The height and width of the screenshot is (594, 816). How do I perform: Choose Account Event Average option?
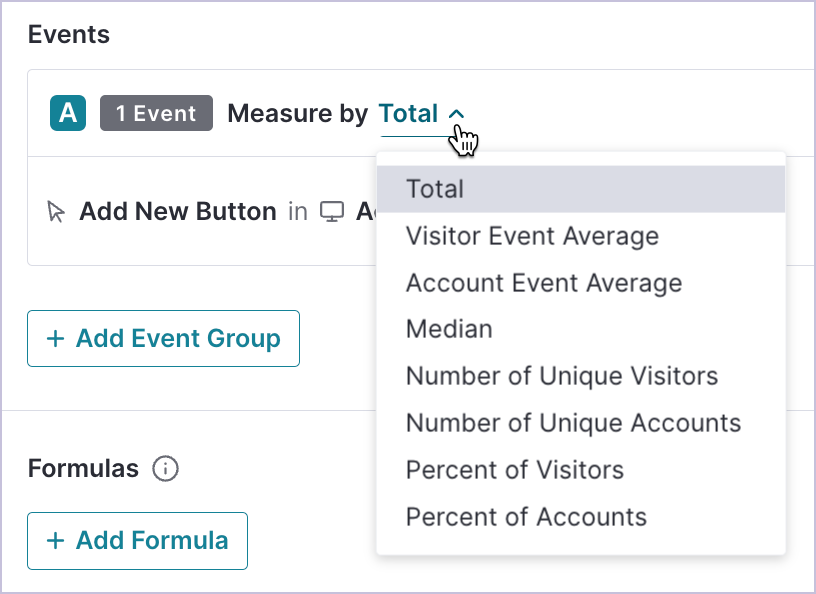coord(581,283)
